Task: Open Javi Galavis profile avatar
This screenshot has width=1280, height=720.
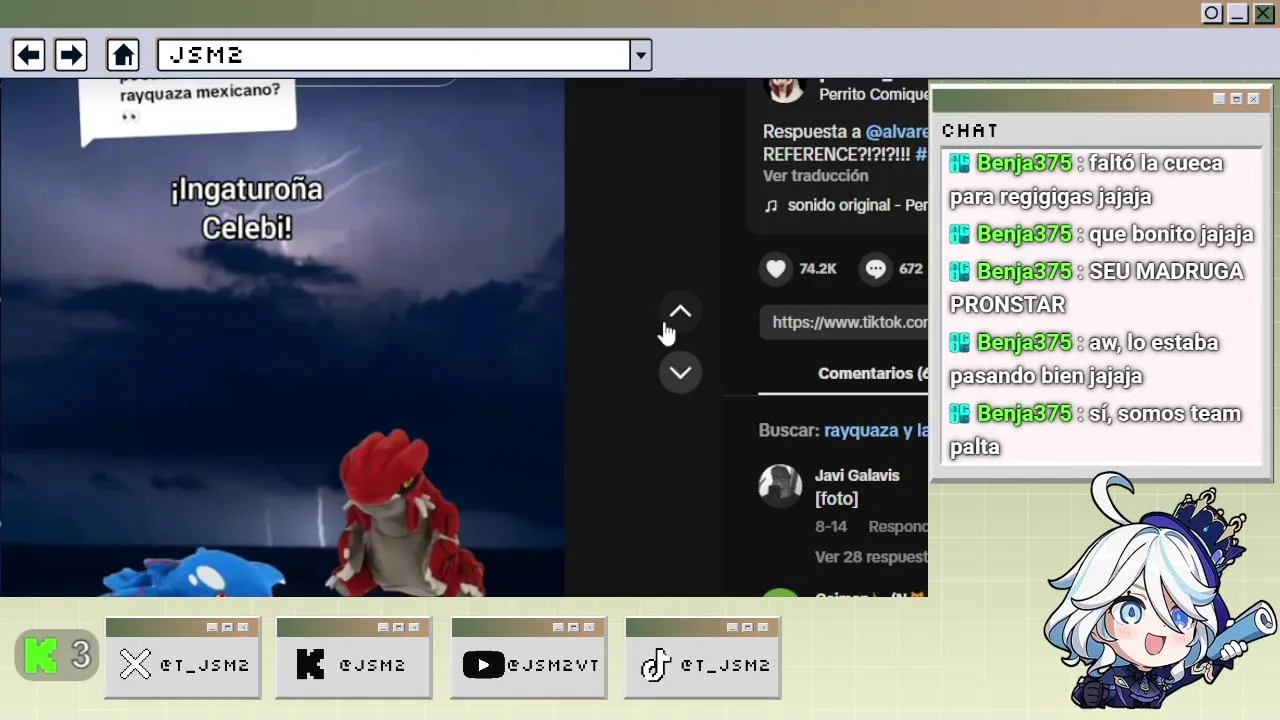Action: click(780, 485)
